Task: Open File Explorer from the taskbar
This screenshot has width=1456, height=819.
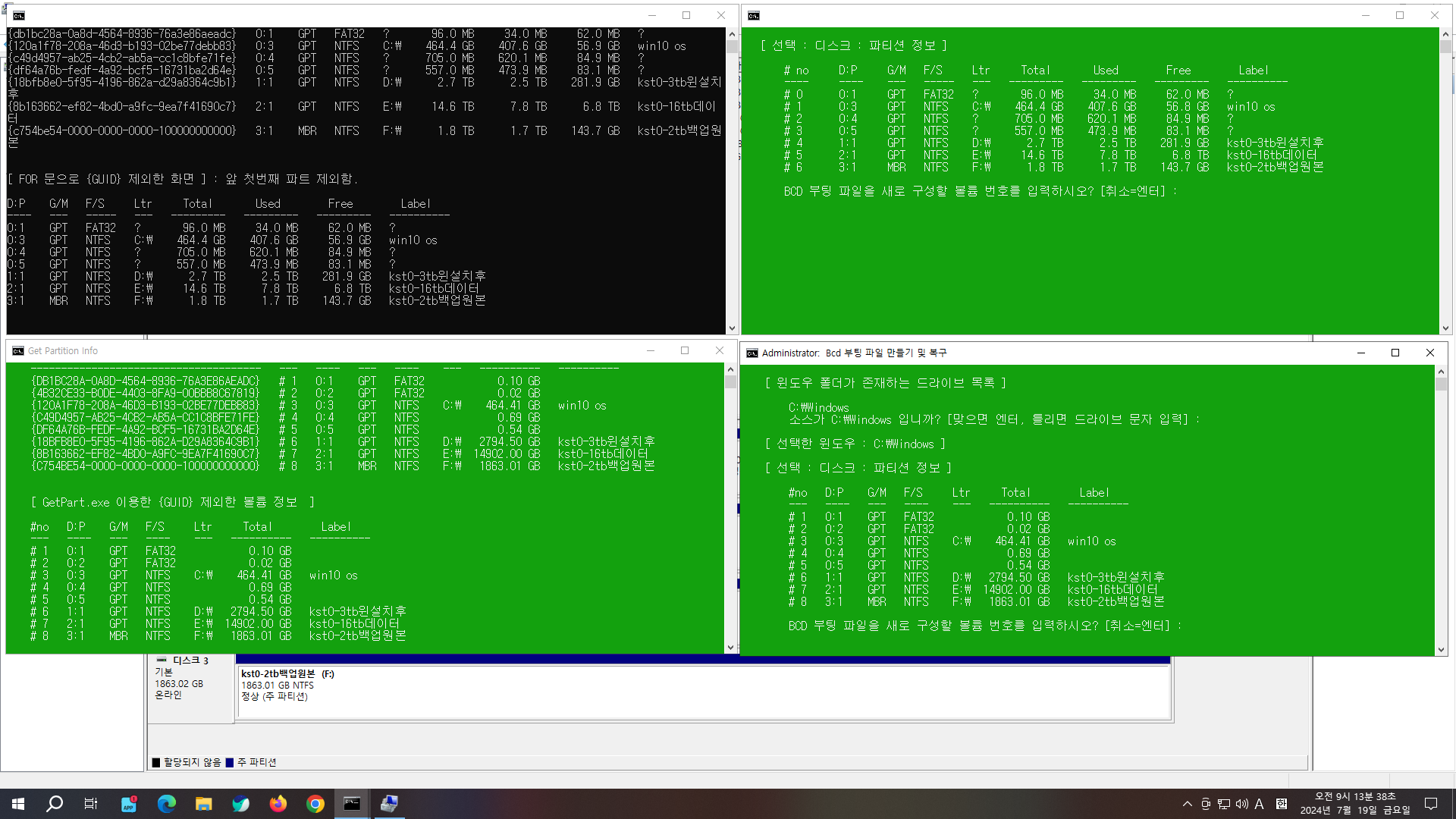Action: (x=203, y=804)
